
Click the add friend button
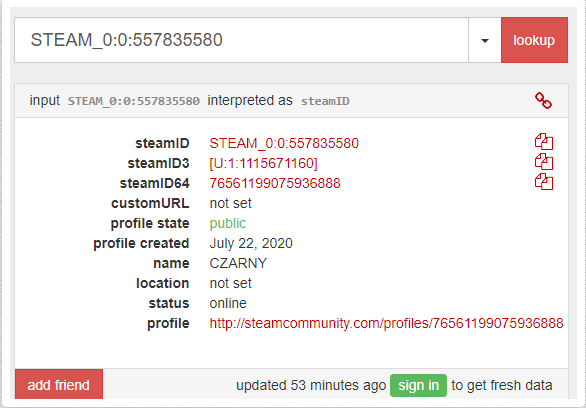coord(59,384)
